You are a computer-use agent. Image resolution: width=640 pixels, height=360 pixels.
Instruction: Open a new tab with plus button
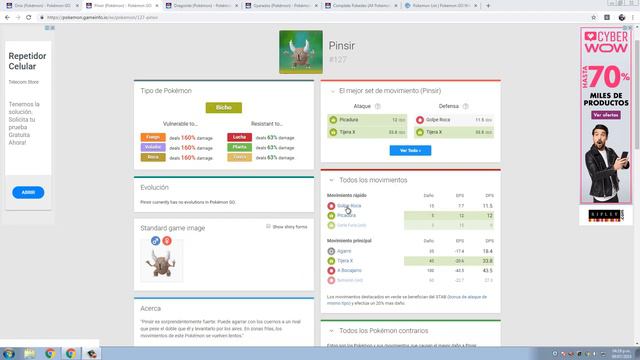pyautogui.click(x=488, y=6)
